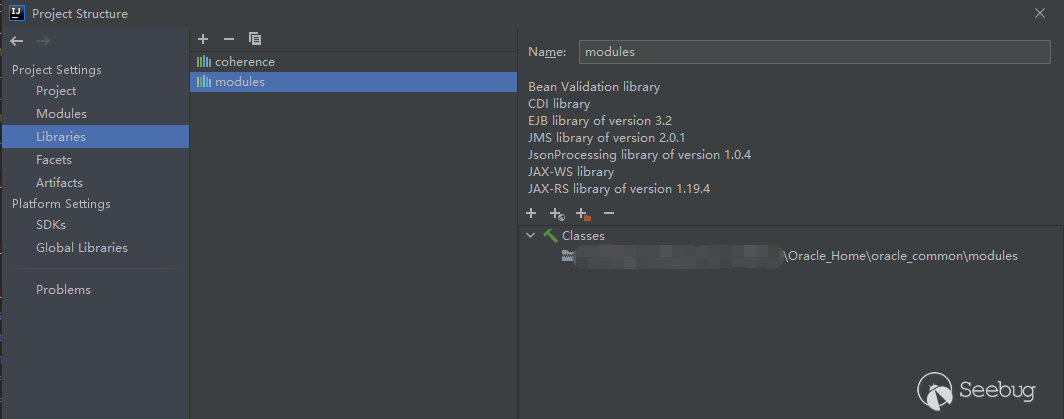Collapse the Classes tree node

tap(531, 236)
